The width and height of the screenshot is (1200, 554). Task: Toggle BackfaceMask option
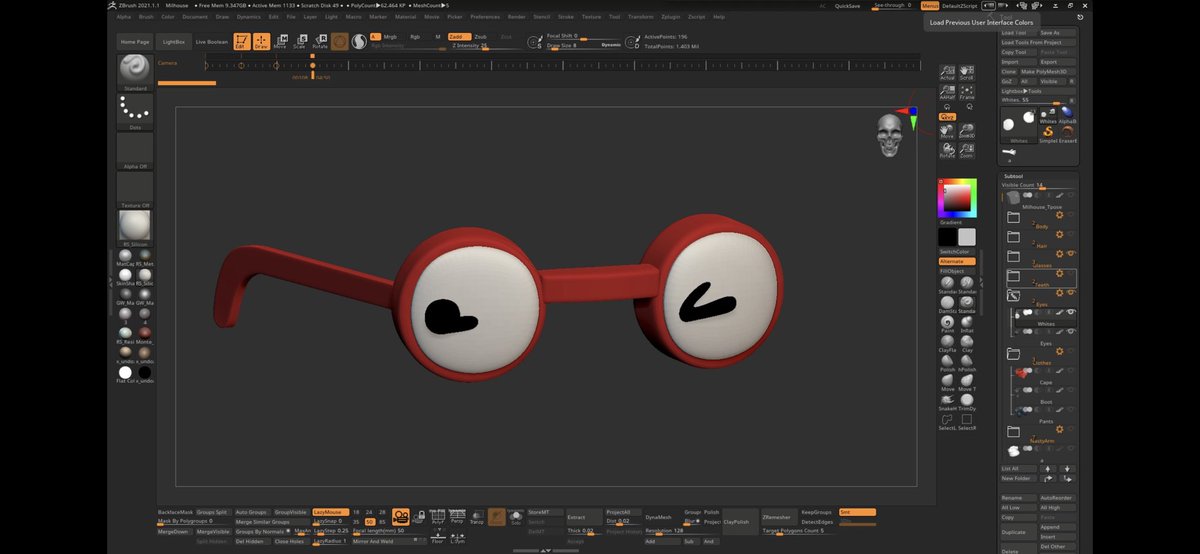[175, 511]
